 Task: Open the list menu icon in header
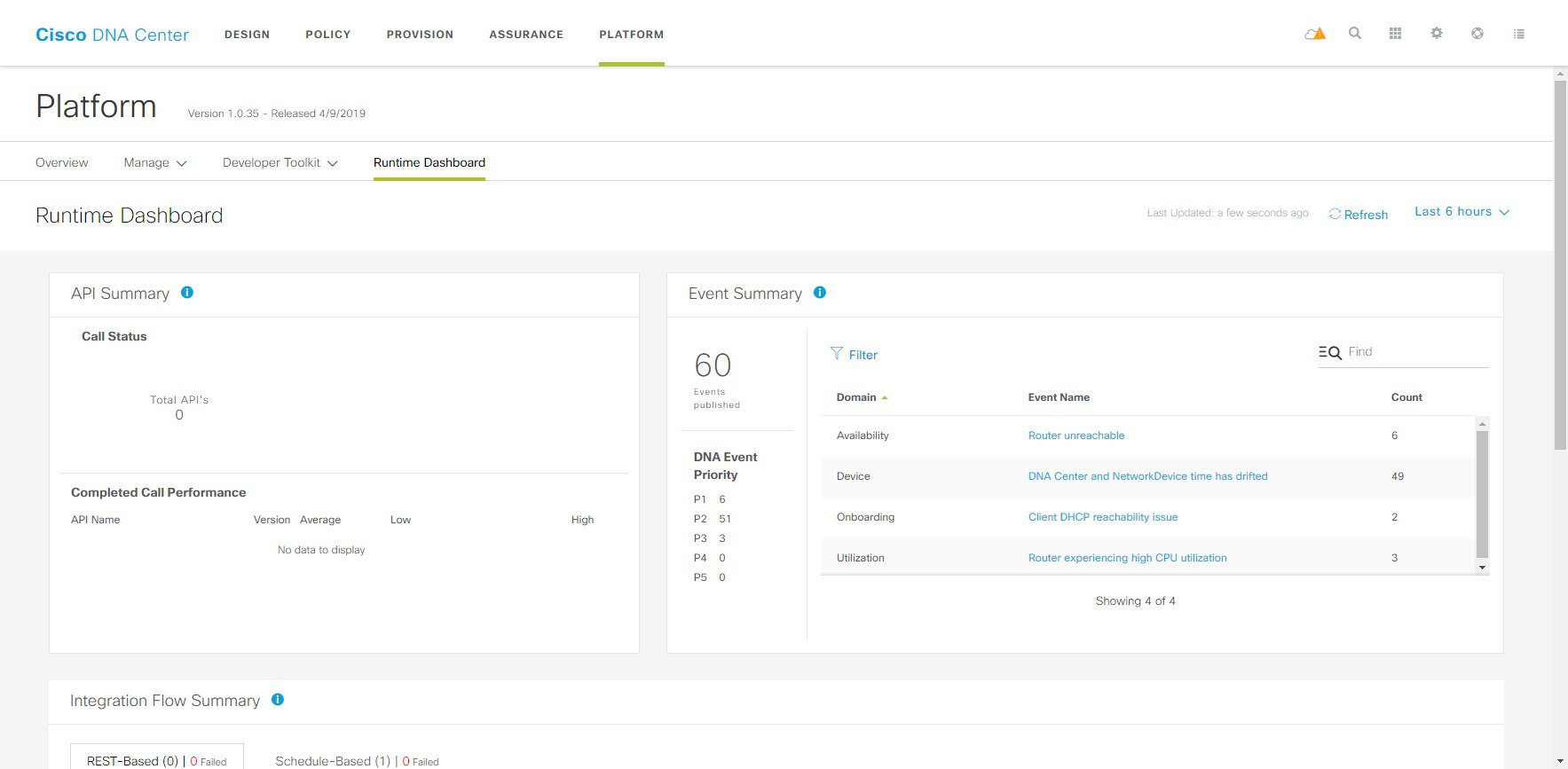(x=1519, y=34)
